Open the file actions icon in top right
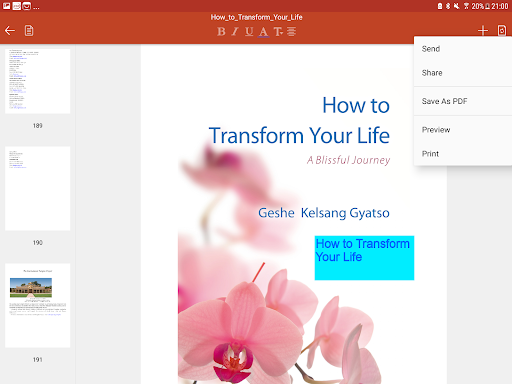Screen dimensions: 512x384 click(x=502, y=31)
